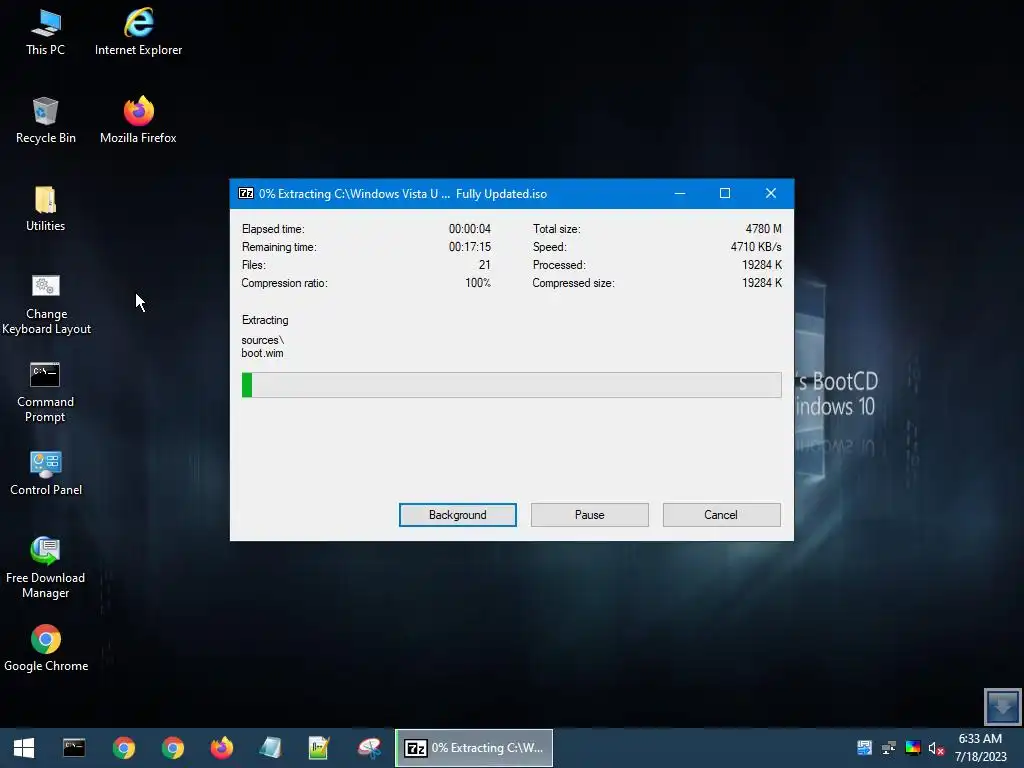Pause the extraction

590,515
